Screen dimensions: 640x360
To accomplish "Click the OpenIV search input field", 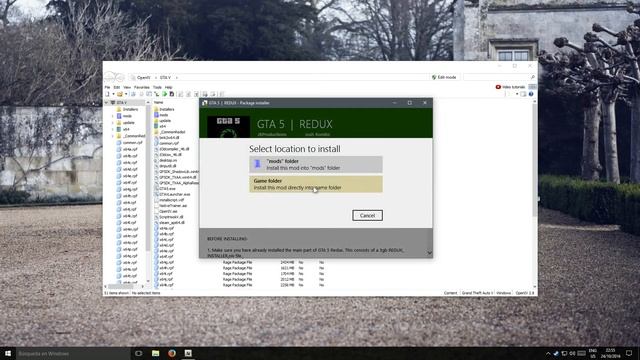I will (x=496, y=77).
